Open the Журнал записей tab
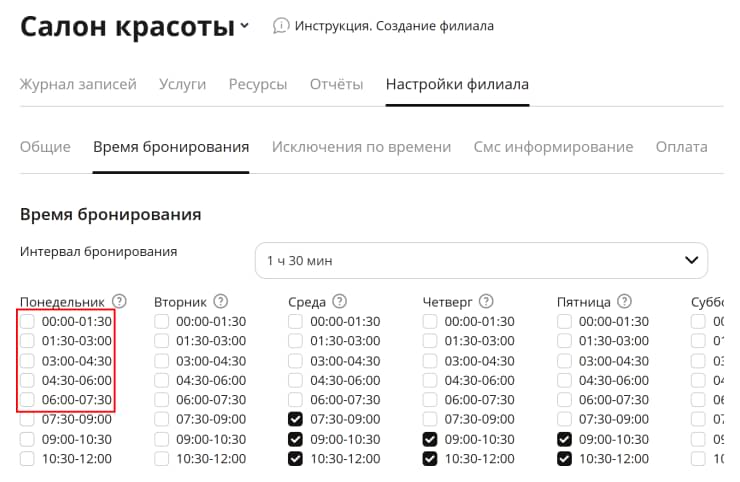Viewport: 740px width, 482px height. click(78, 84)
